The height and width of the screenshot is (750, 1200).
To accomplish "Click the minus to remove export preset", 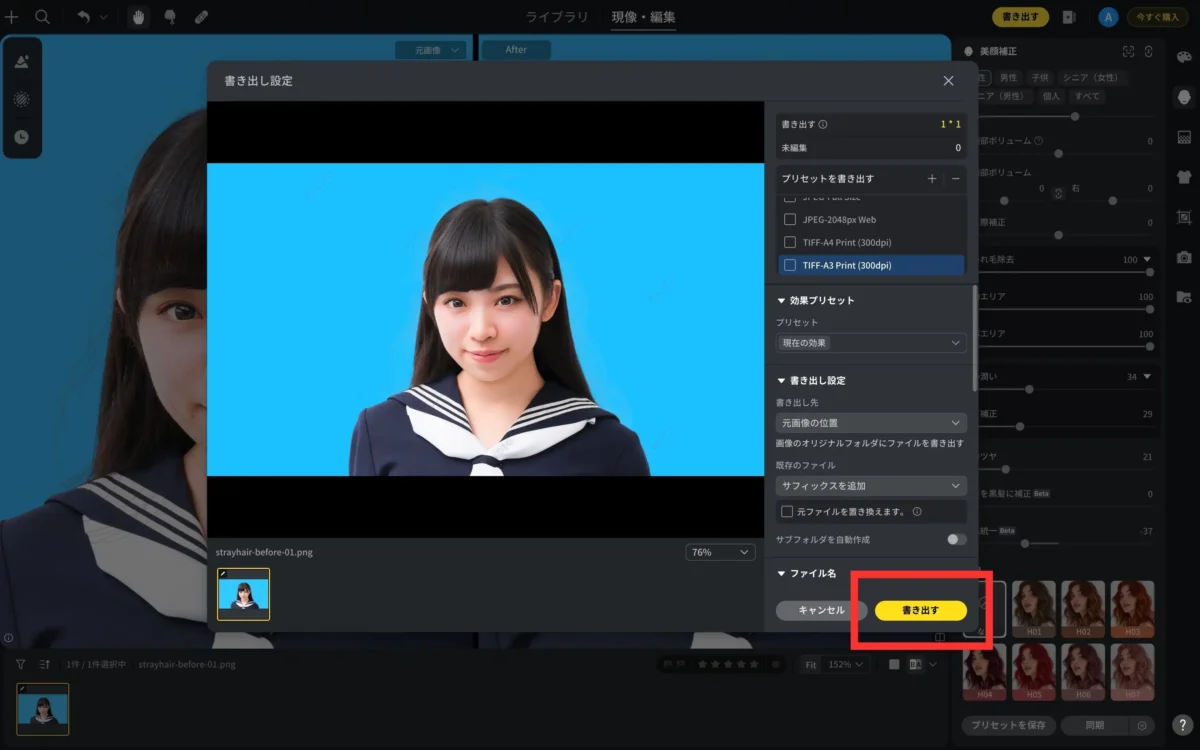I will [x=956, y=178].
